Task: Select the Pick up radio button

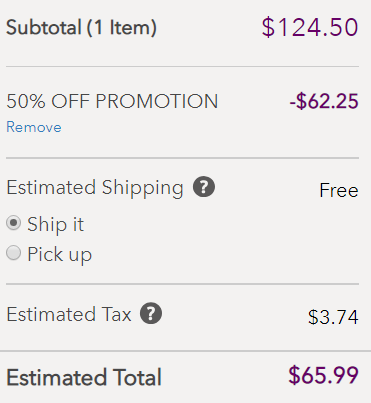Action: tap(14, 253)
